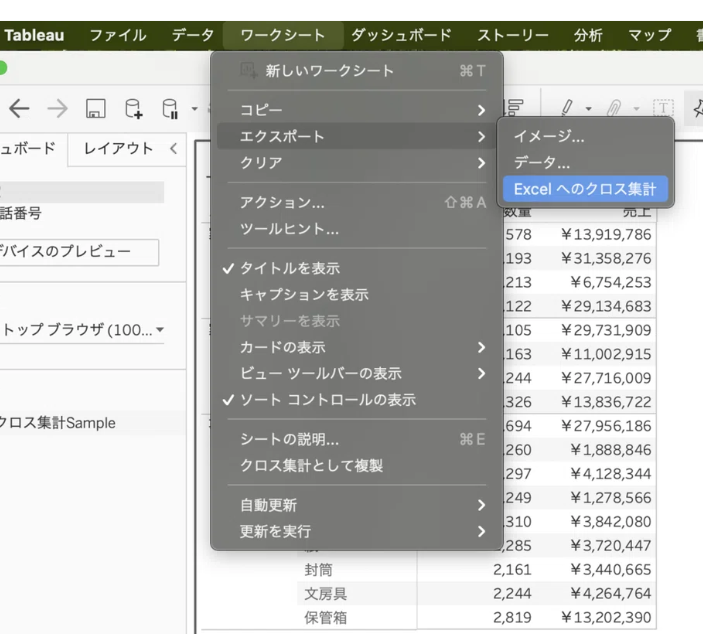The height and width of the screenshot is (634, 703).
Task: Click the ¥6,754,253 sales cell
Action: click(610, 282)
